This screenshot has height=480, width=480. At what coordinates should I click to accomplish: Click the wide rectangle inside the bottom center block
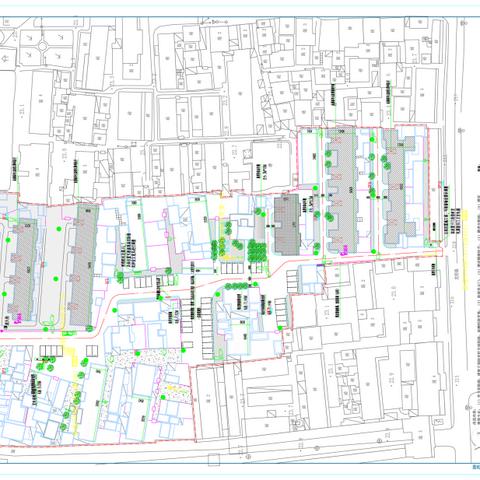(x=270, y=395)
